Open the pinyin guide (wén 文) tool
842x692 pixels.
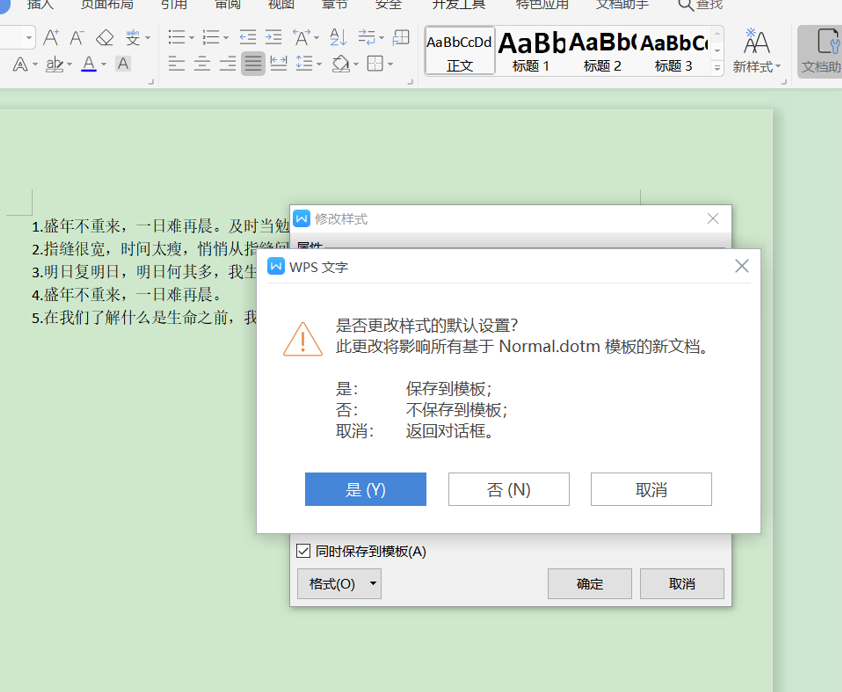click(133, 38)
